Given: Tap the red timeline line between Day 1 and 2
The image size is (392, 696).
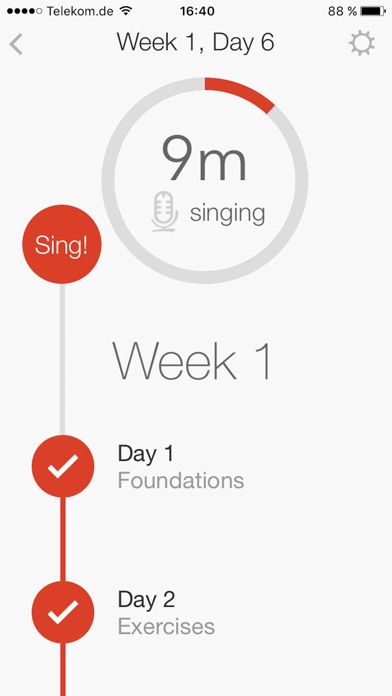Looking at the screenshot, I should coord(63,539).
